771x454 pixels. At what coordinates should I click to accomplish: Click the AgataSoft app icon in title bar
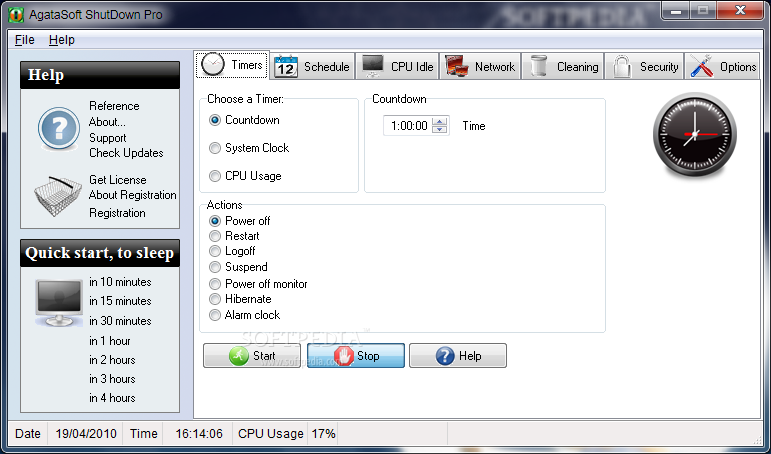pos(16,14)
